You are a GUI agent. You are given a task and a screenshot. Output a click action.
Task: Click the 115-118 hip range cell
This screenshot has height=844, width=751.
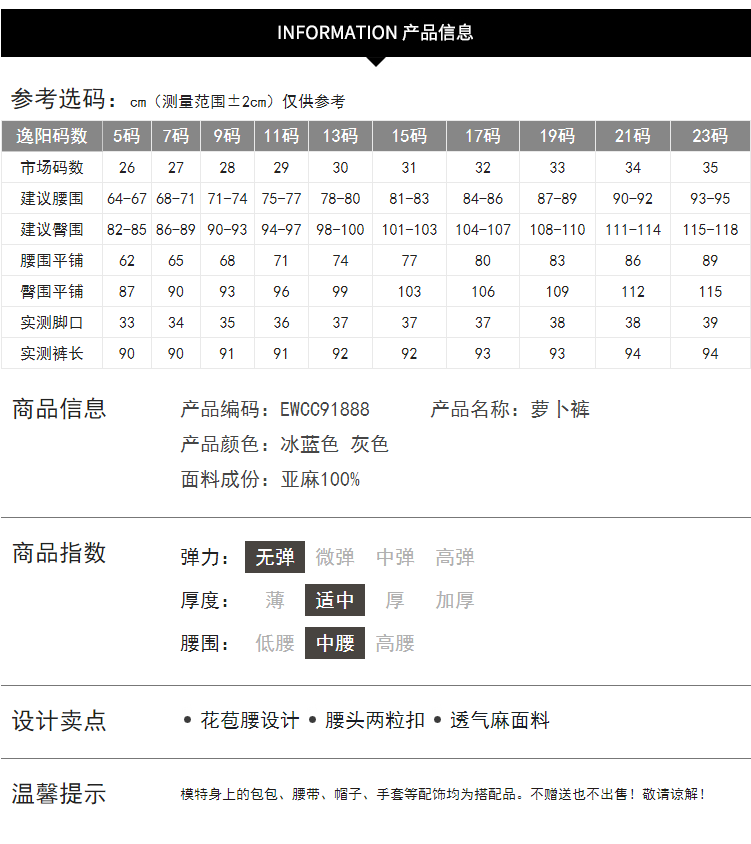point(710,229)
